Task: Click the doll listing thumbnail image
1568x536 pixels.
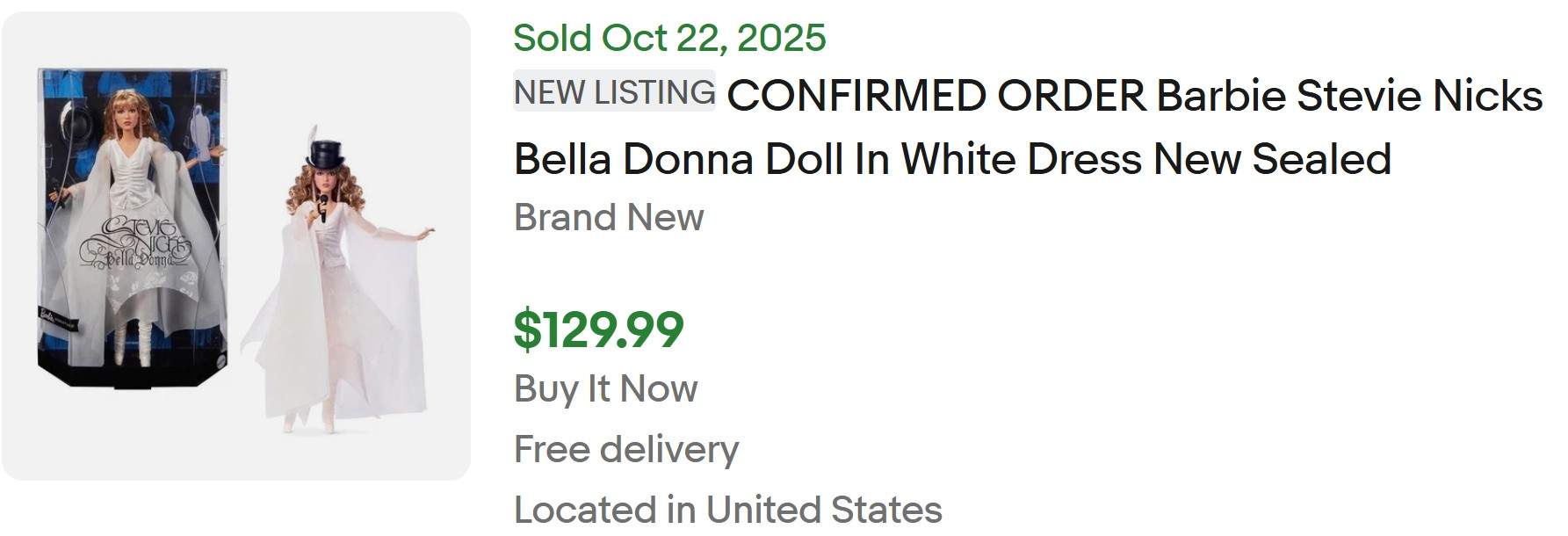Action: [235, 246]
